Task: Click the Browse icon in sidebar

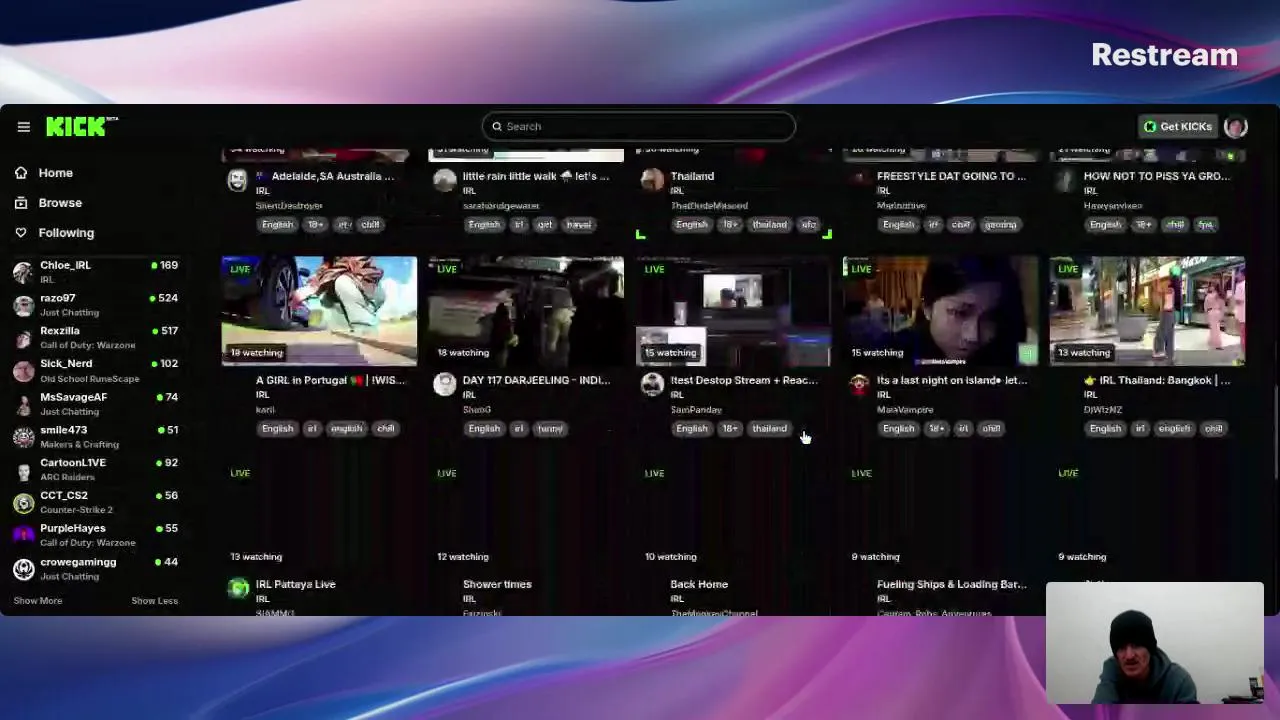Action: 21,203
